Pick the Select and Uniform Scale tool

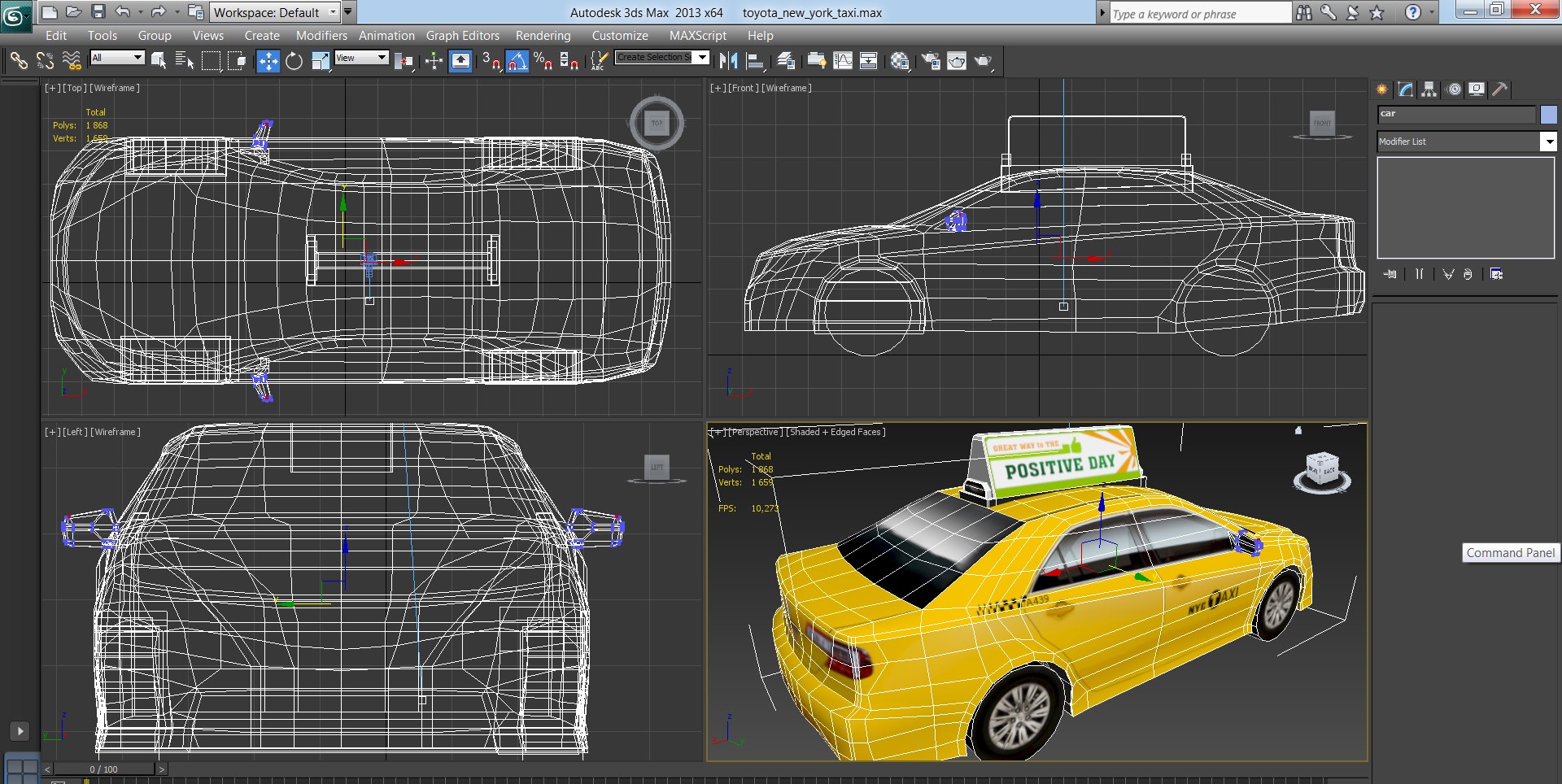coord(321,61)
